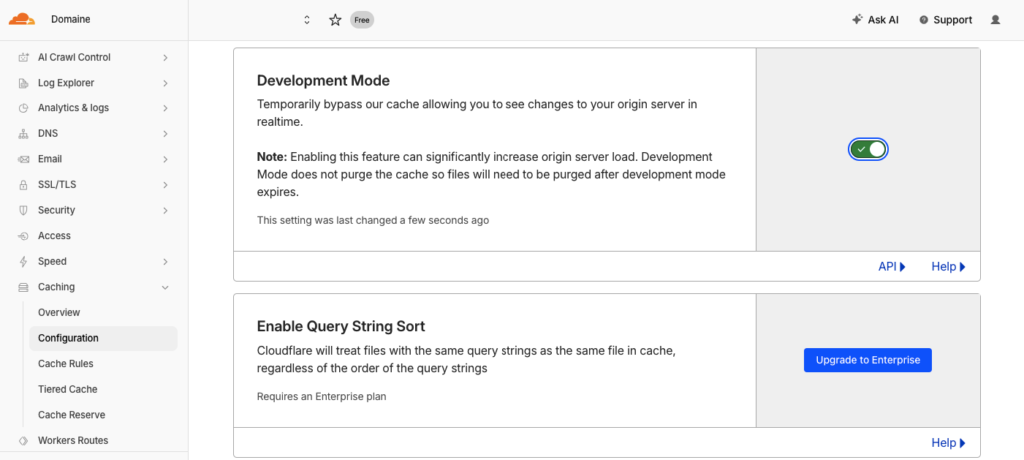Click the Ask AI text label

883,20
